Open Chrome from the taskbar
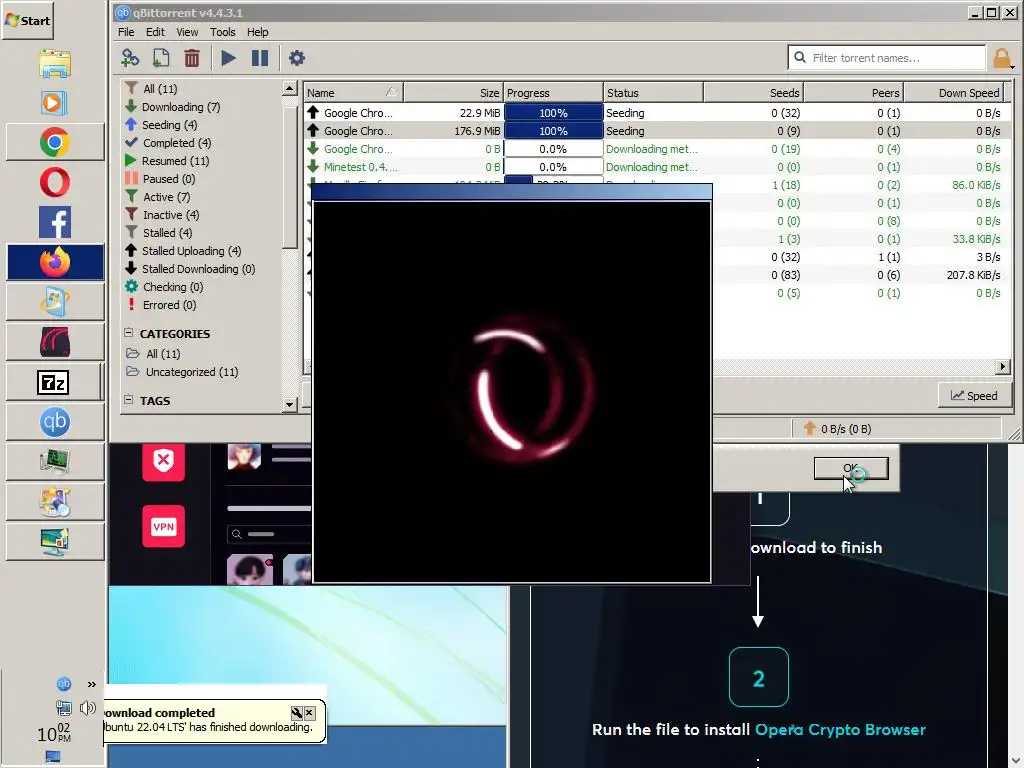Image resolution: width=1024 pixels, height=768 pixels. point(55,142)
